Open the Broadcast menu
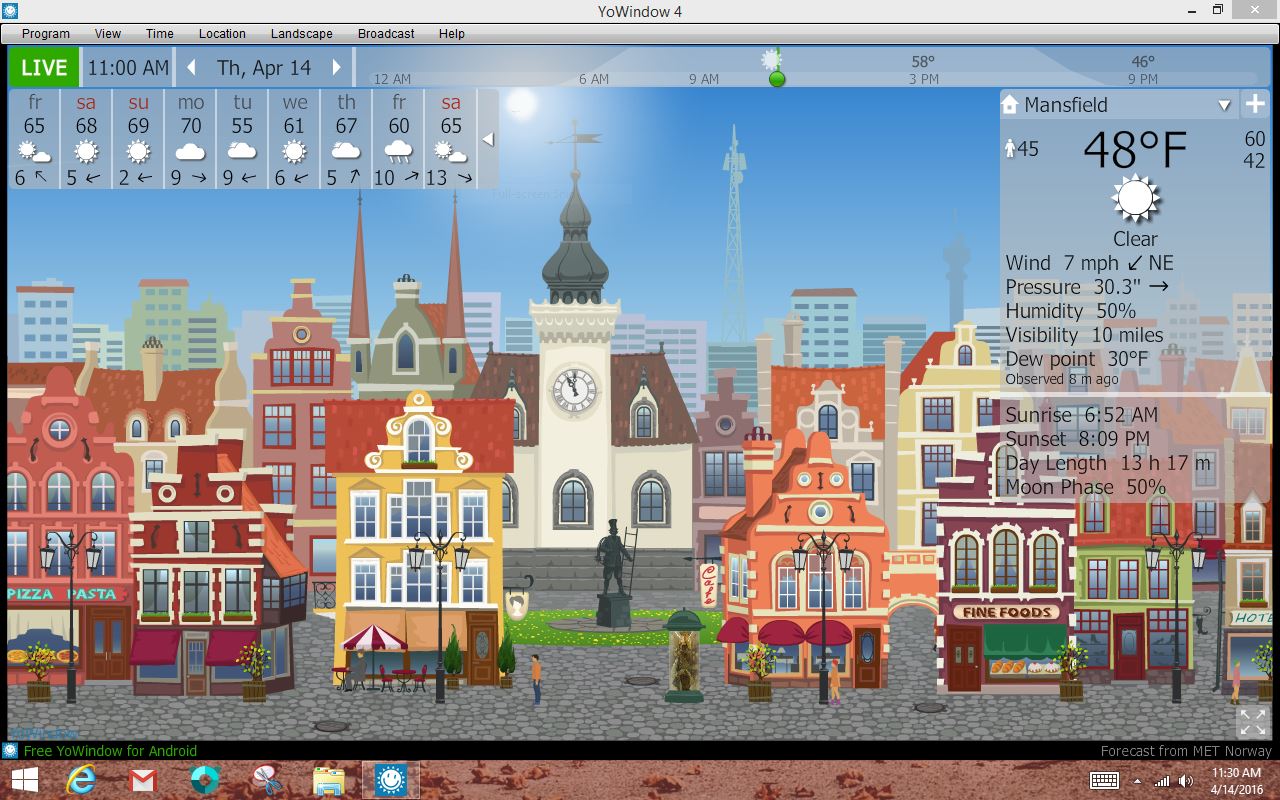1280x800 pixels. [x=386, y=33]
